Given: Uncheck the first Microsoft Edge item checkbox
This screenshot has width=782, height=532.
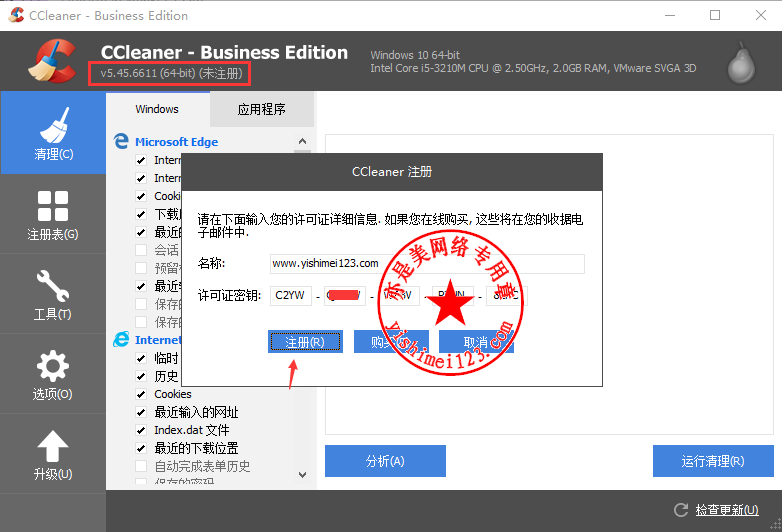Looking at the screenshot, I should click(x=141, y=160).
